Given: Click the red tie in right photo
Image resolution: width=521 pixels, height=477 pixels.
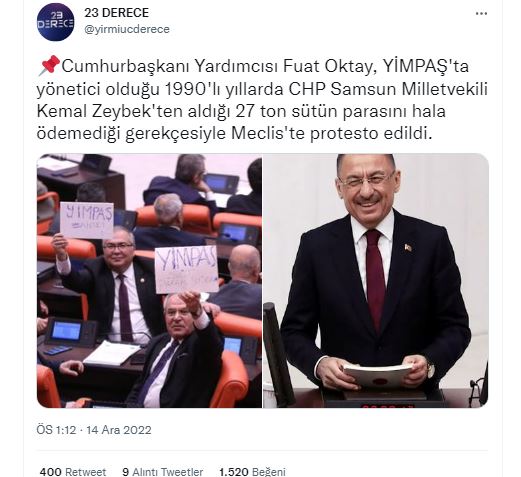Looking at the screenshot, I should (375, 278).
